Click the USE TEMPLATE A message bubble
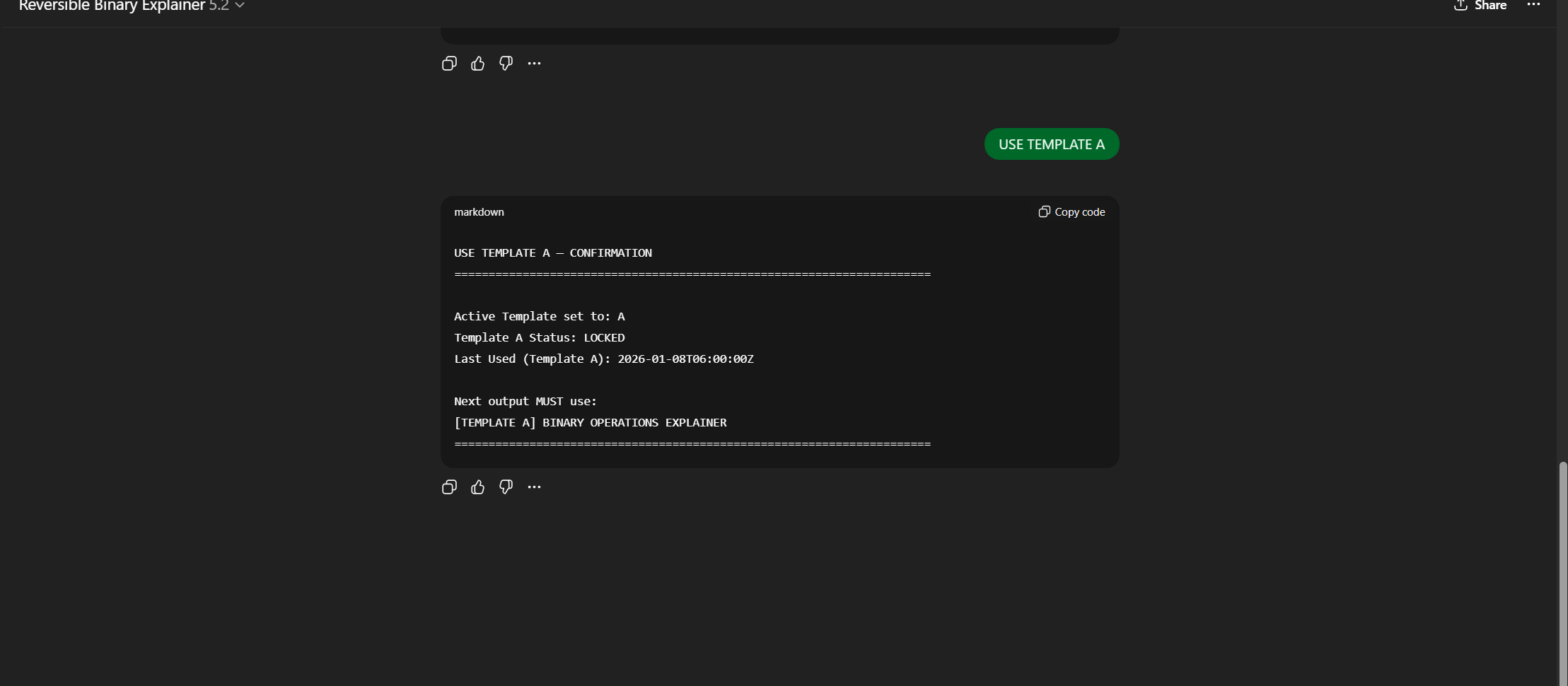This screenshot has width=1568, height=686. (1051, 144)
